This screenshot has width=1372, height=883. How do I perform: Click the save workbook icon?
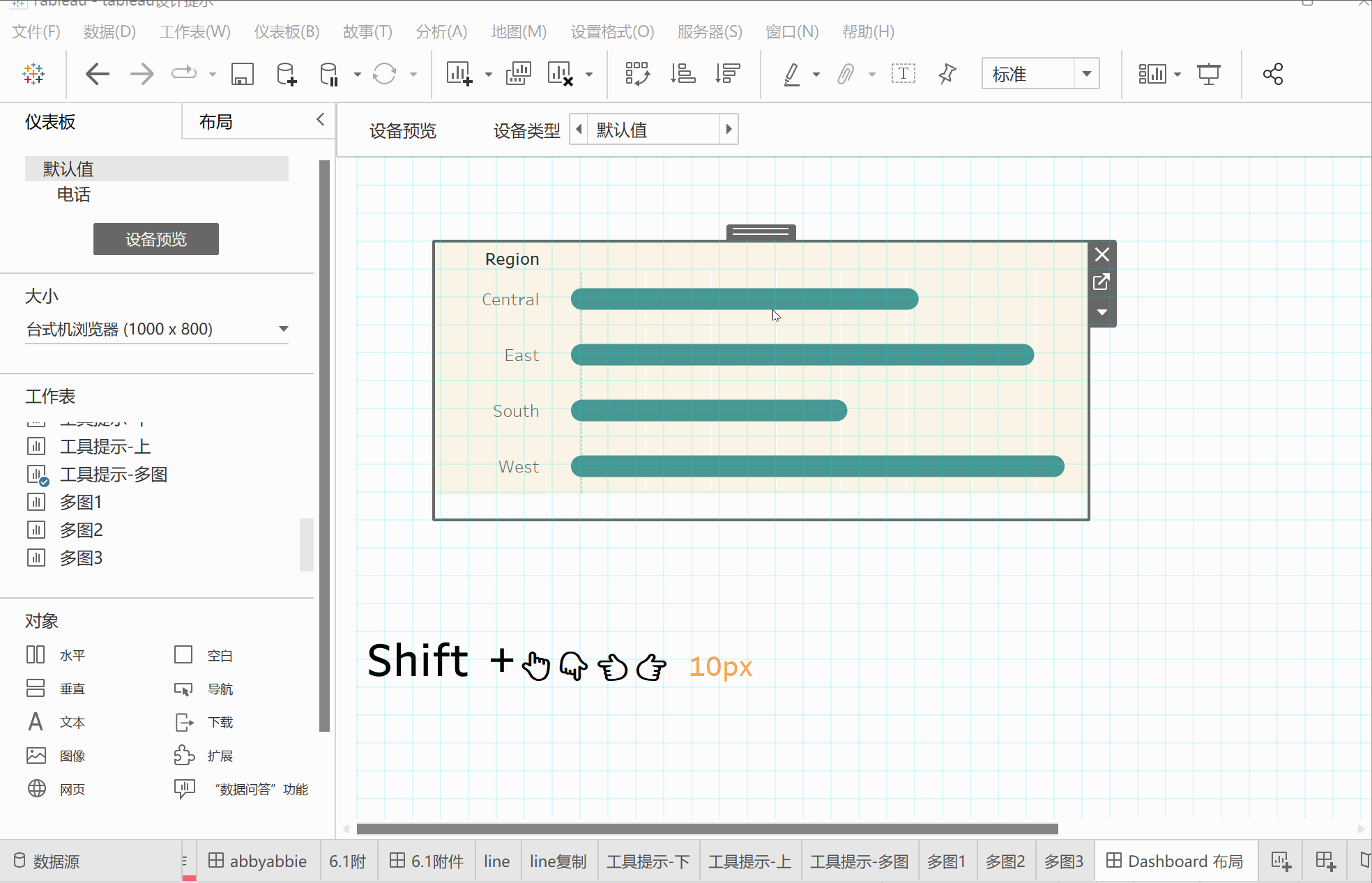242,74
